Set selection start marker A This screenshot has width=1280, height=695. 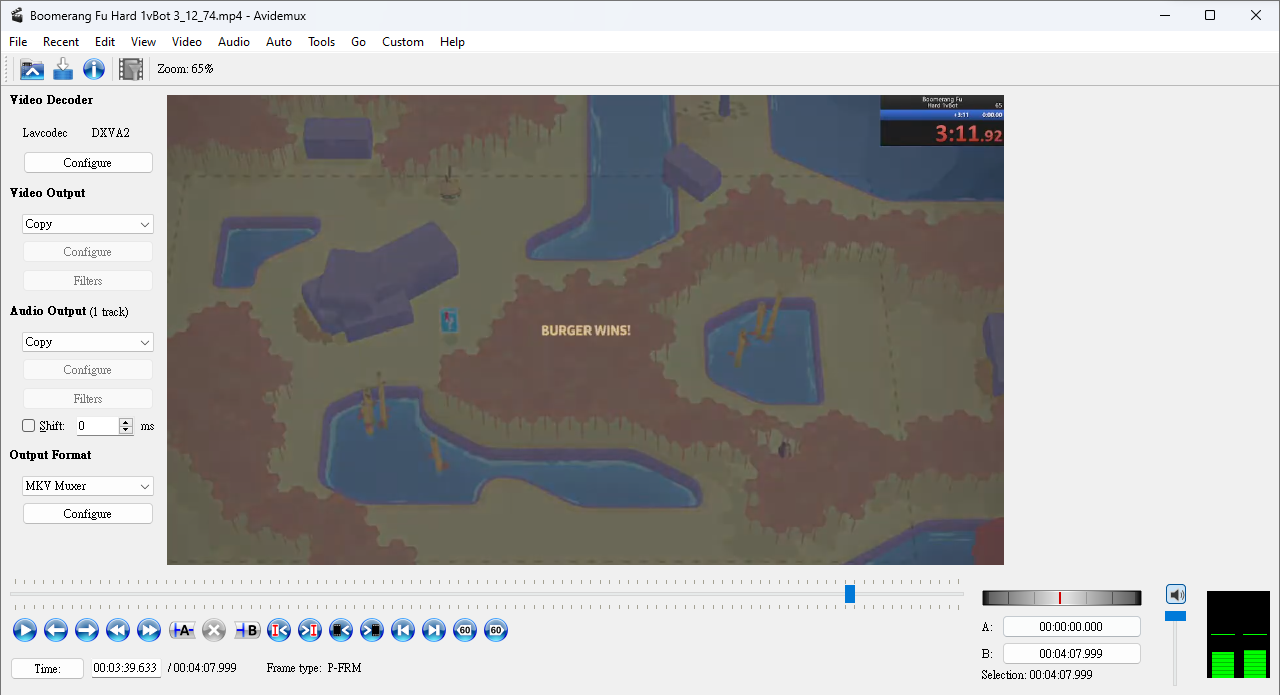[182, 630]
